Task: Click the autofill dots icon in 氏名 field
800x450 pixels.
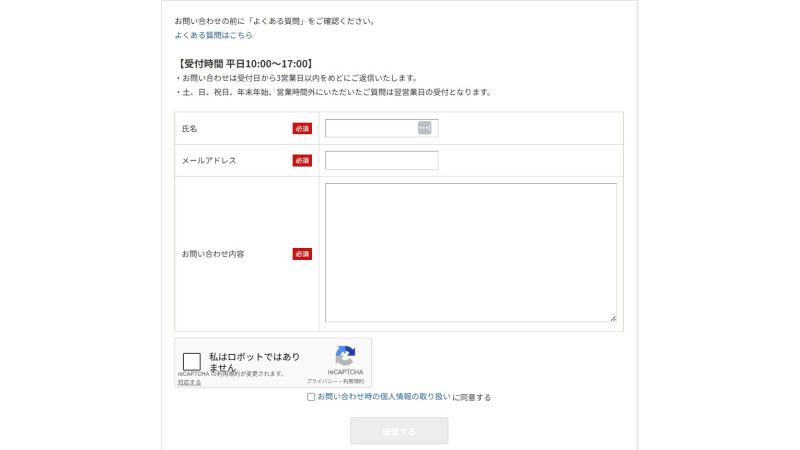Action: tap(424, 128)
